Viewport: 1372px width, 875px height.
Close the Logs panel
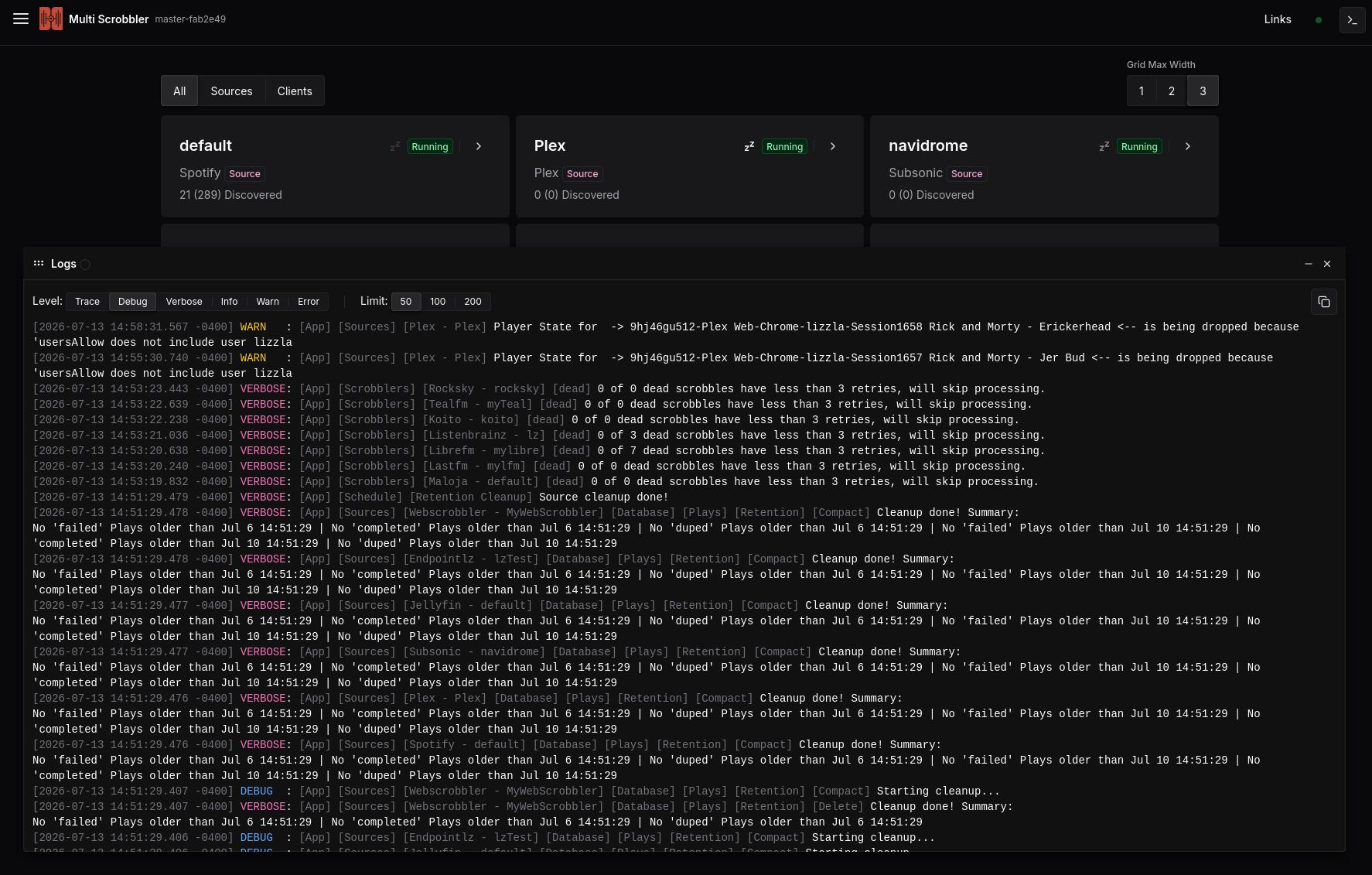pyautogui.click(x=1327, y=264)
